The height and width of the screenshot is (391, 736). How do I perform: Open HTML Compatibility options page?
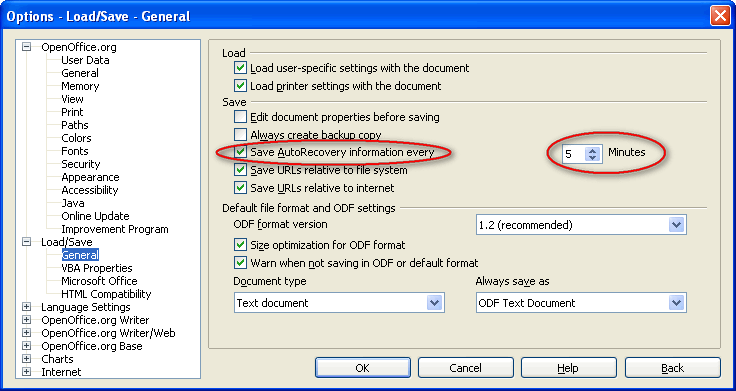106,294
